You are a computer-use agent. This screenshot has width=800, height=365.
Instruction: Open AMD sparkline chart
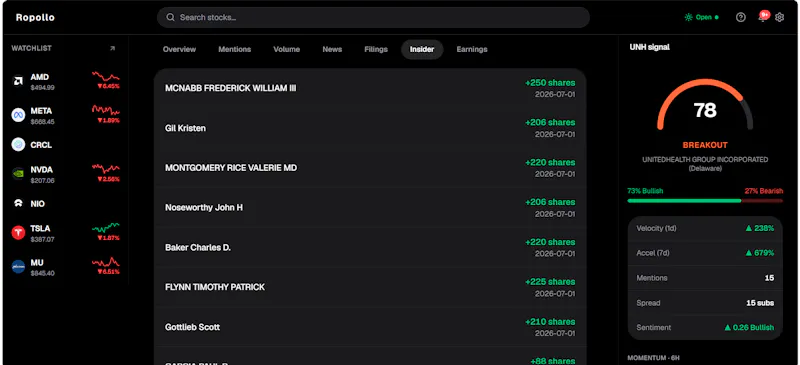[106, 77]
